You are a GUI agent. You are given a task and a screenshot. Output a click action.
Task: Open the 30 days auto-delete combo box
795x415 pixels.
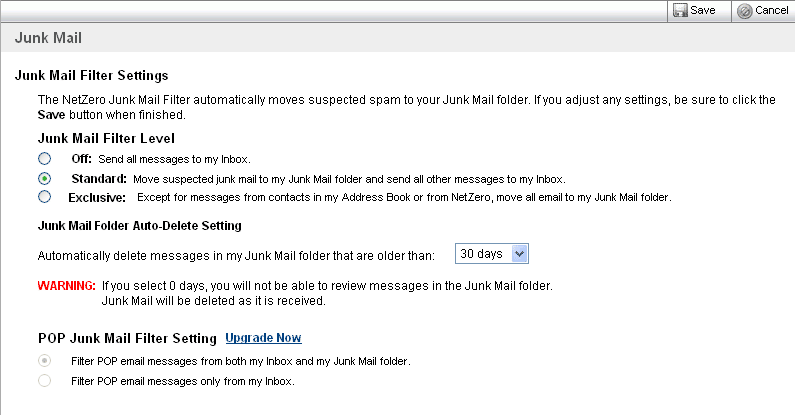(x=492, y=253)
